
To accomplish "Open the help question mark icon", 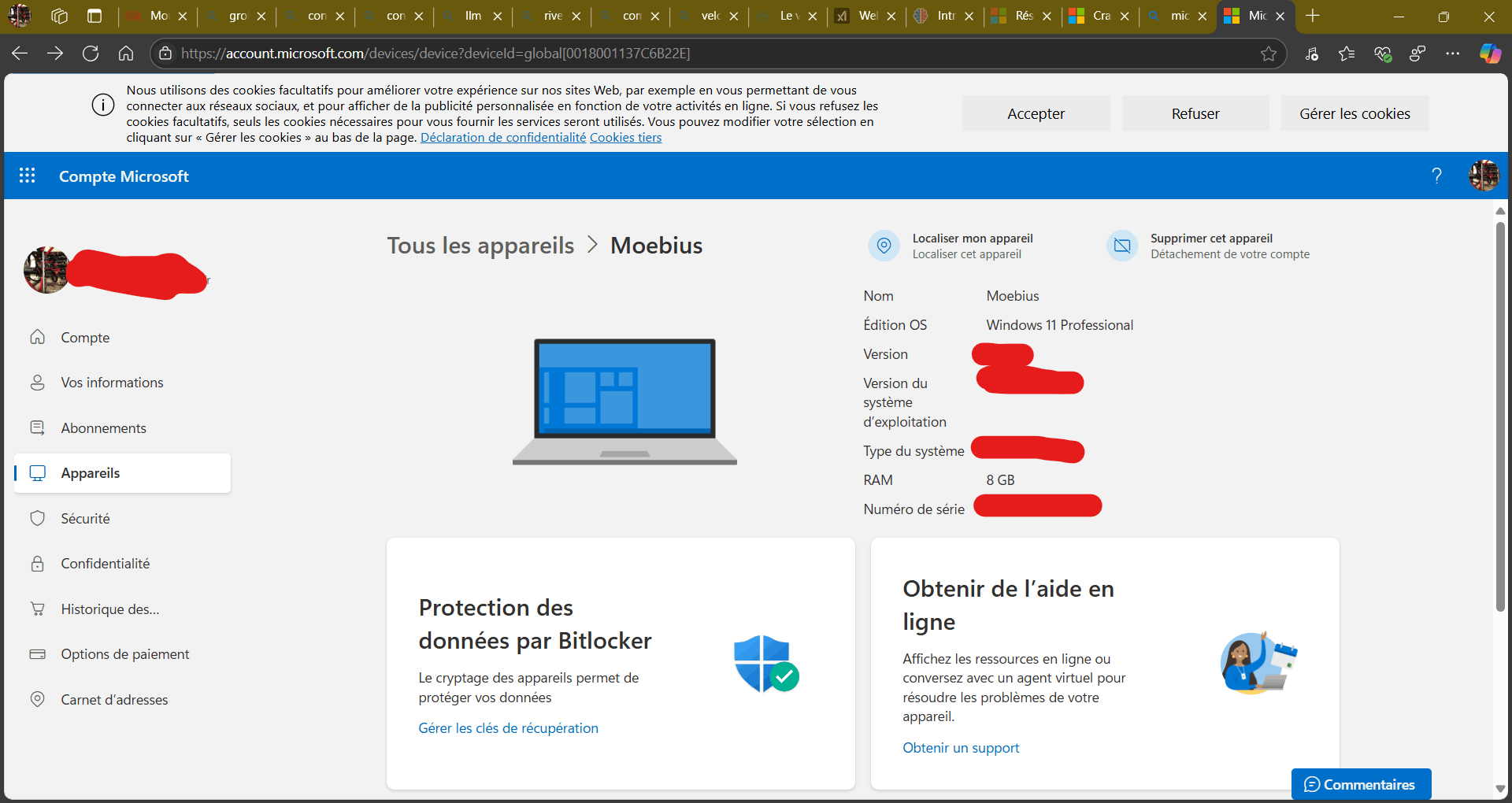I will 1436,176.
